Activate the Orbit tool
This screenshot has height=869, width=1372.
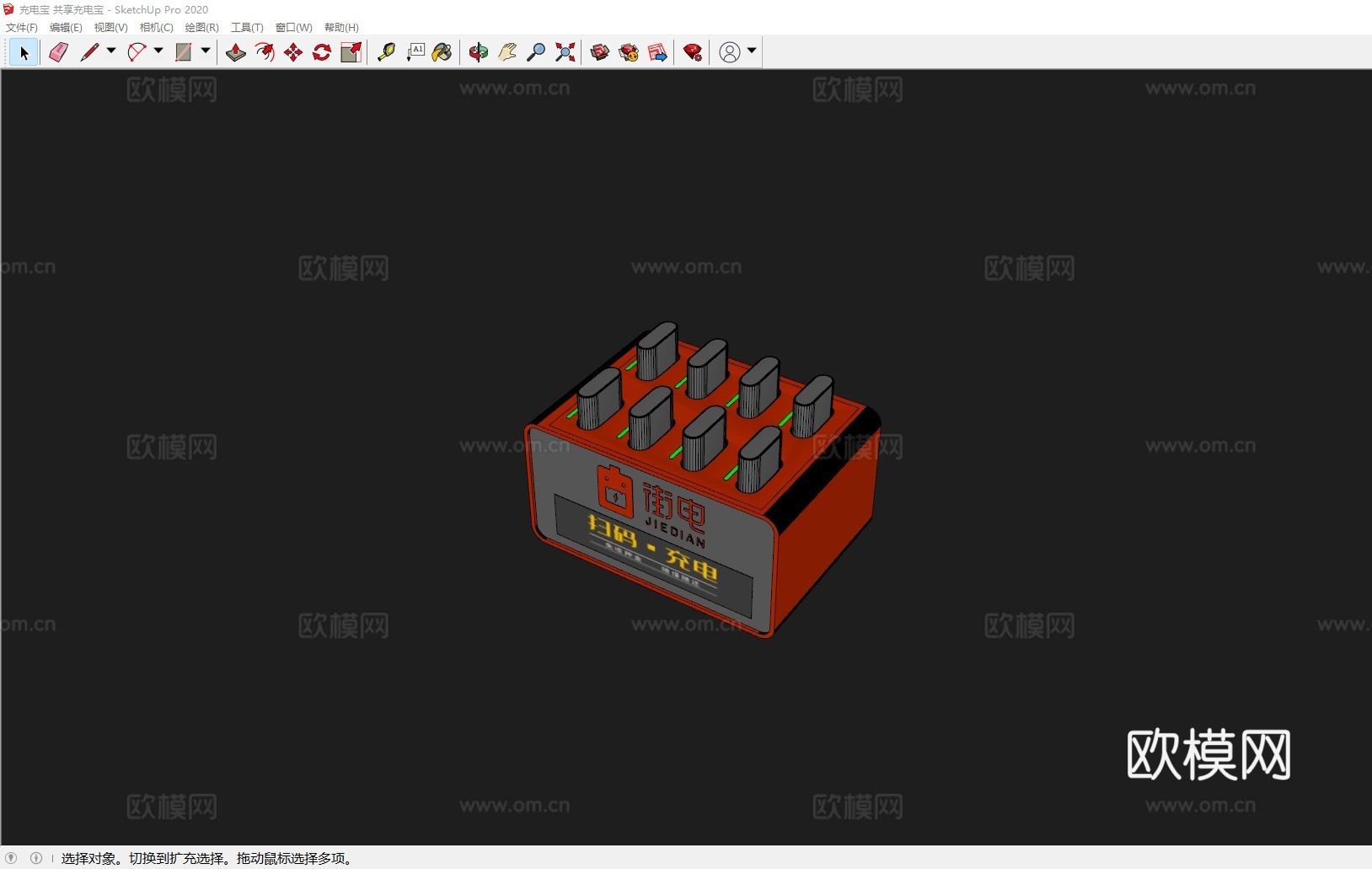coord(479,53)
